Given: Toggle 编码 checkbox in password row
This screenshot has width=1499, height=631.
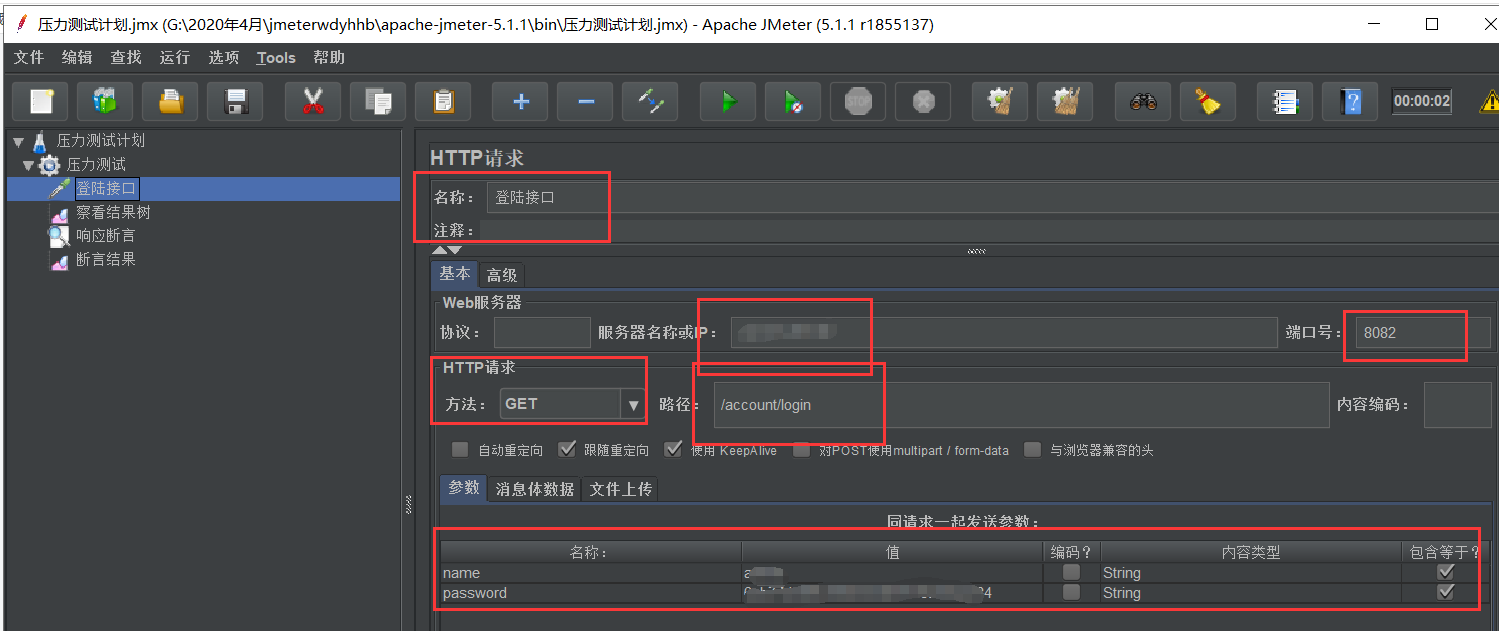Looking at the screenshot, I should coord(1071,593).
